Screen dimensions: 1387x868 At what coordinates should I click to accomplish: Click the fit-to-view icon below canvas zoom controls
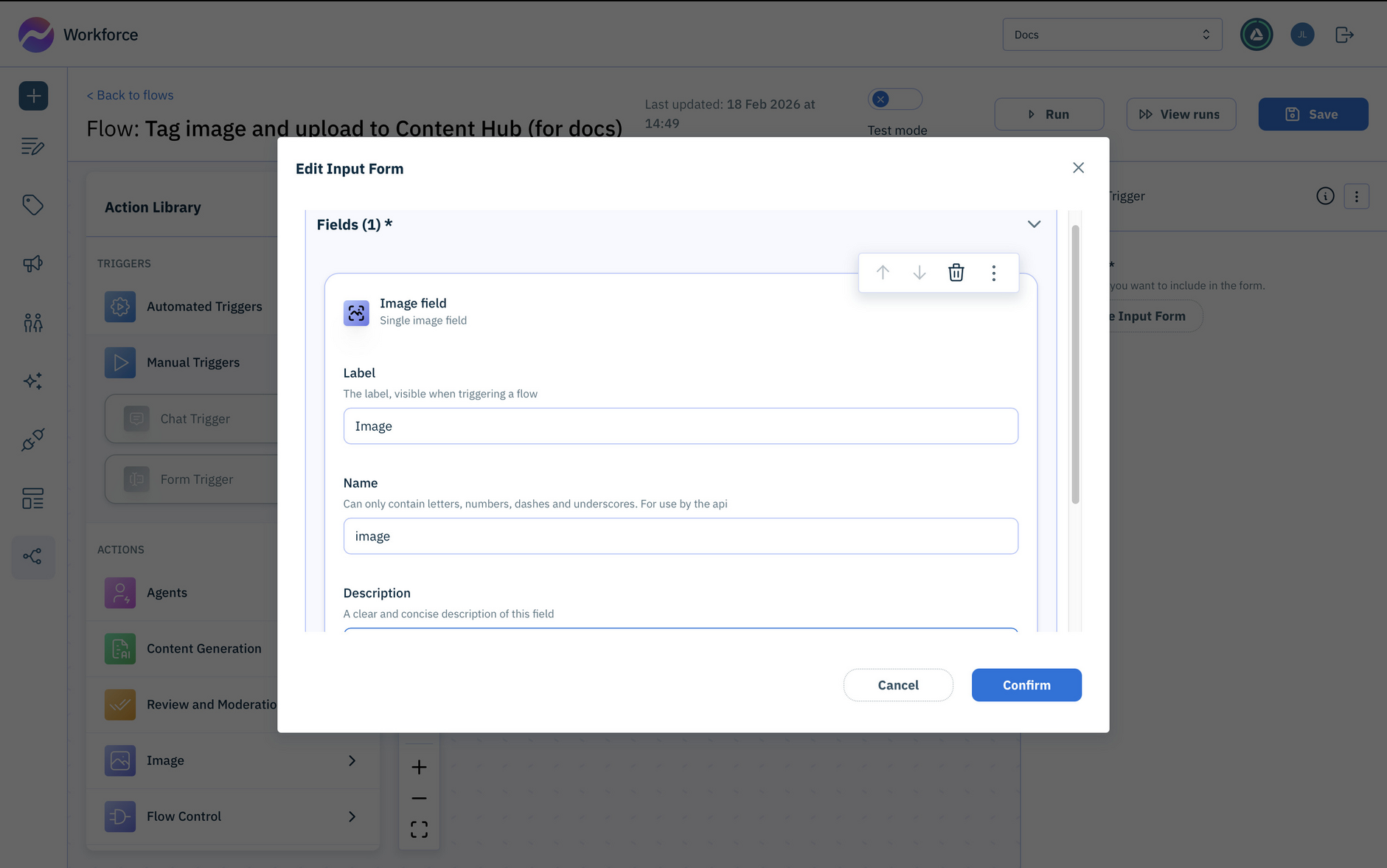click(x=419, y=827)
